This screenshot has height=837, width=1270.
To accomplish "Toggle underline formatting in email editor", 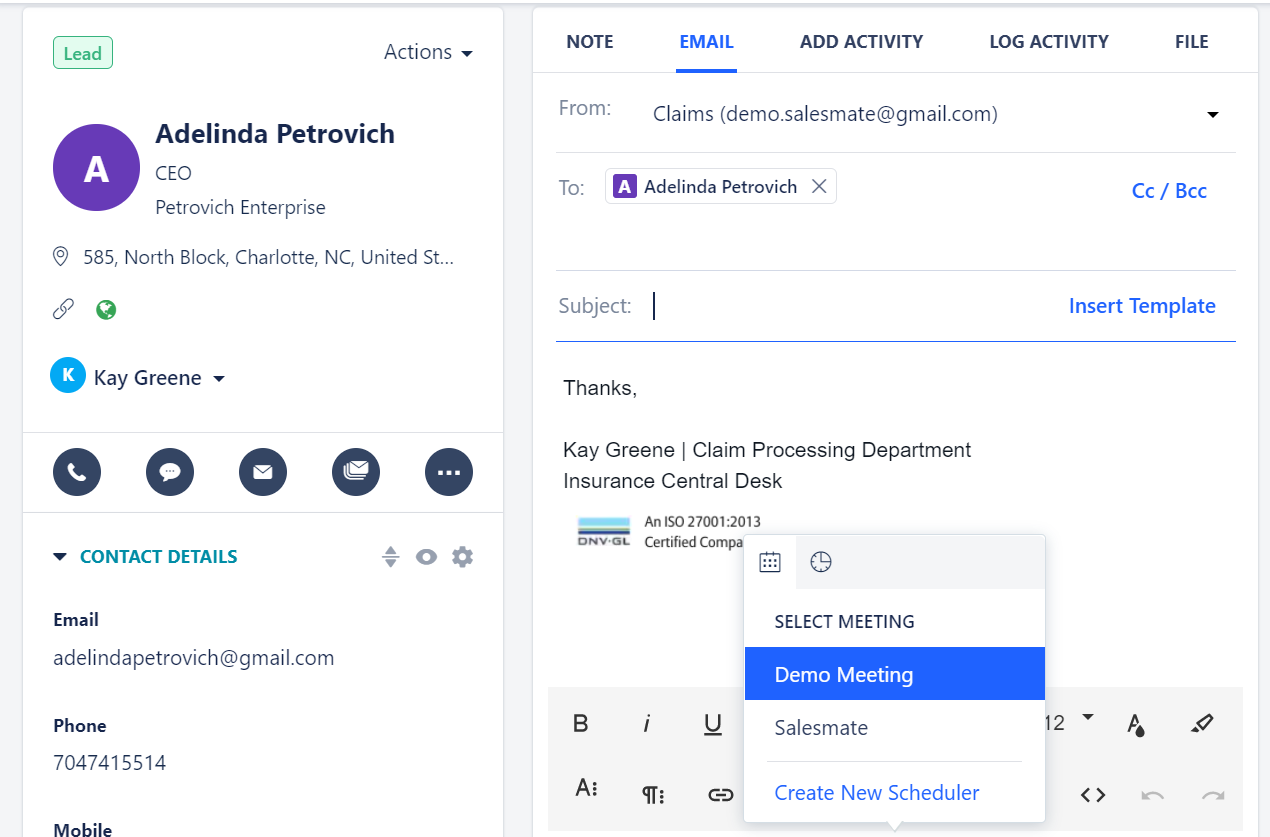I will (x=713, y=723).
